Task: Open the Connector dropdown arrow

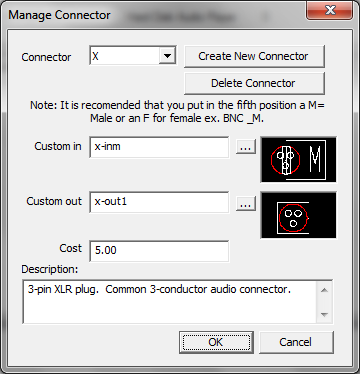Action: pos(167,56)
